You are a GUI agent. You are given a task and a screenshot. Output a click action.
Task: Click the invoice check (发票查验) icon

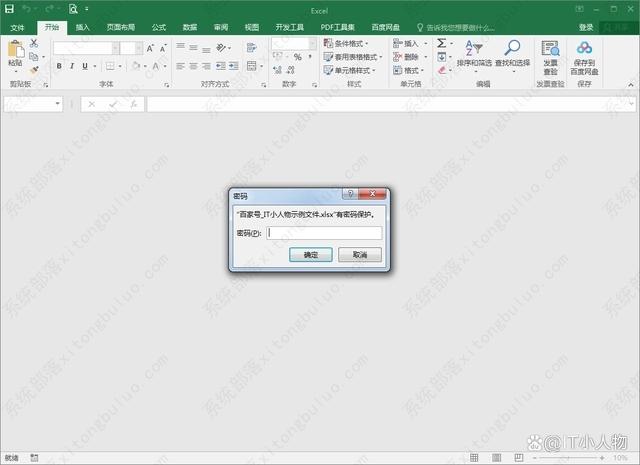coord(550,50)
